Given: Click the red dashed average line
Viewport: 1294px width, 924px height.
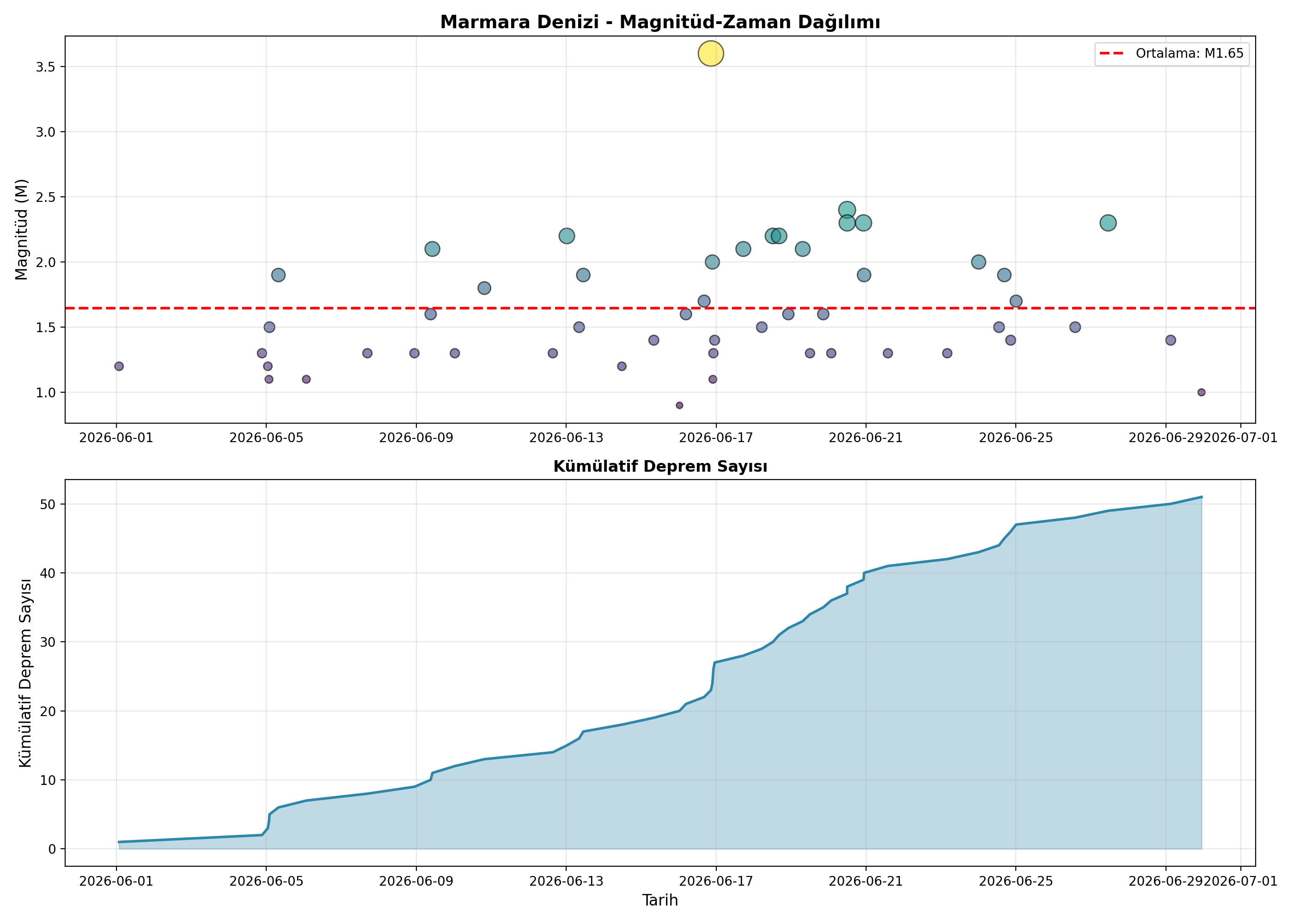Looking at the screenshot, I should tap(660, 308).
